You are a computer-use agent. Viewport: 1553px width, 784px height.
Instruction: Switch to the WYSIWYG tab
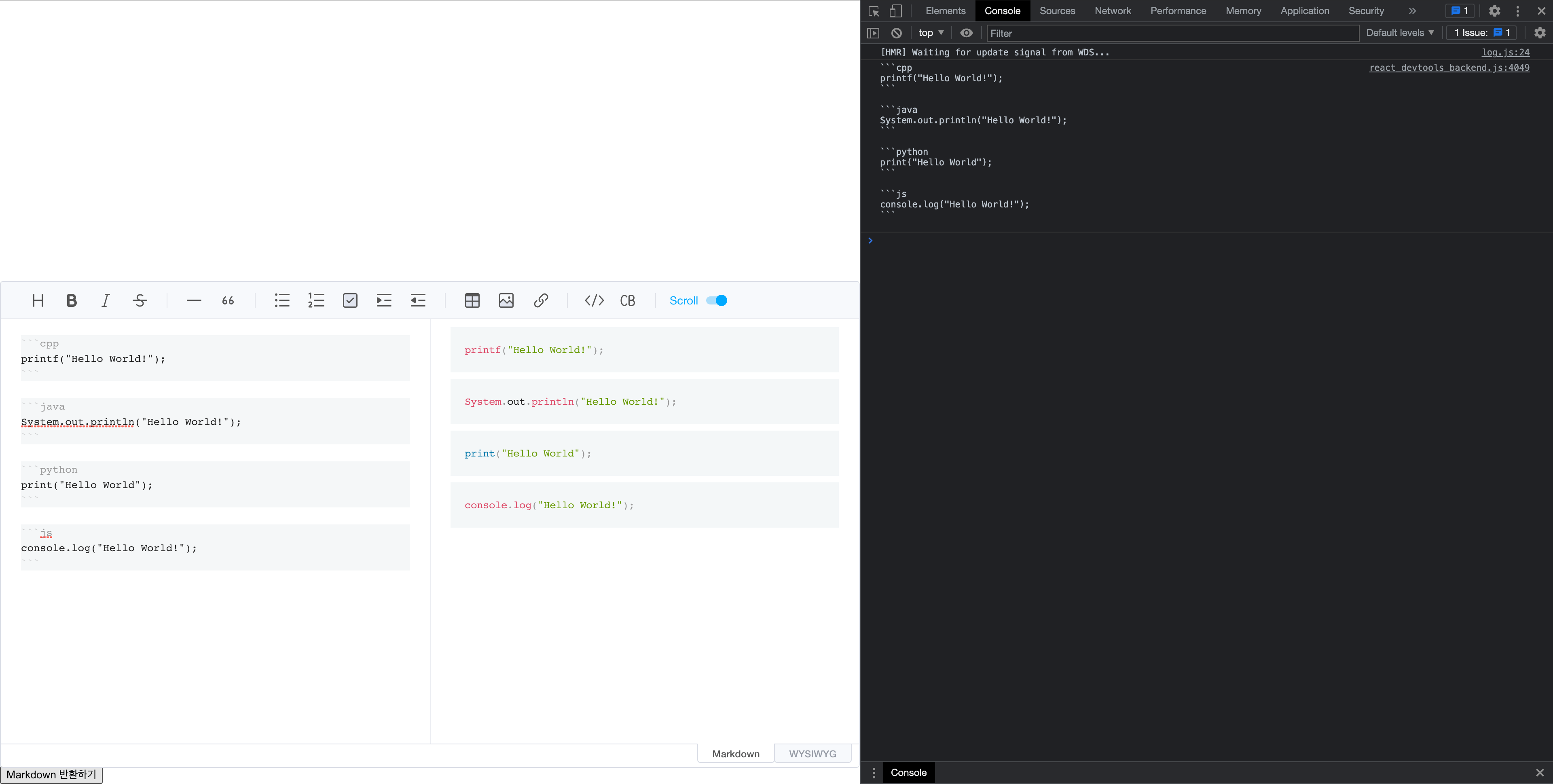[812, 753]
